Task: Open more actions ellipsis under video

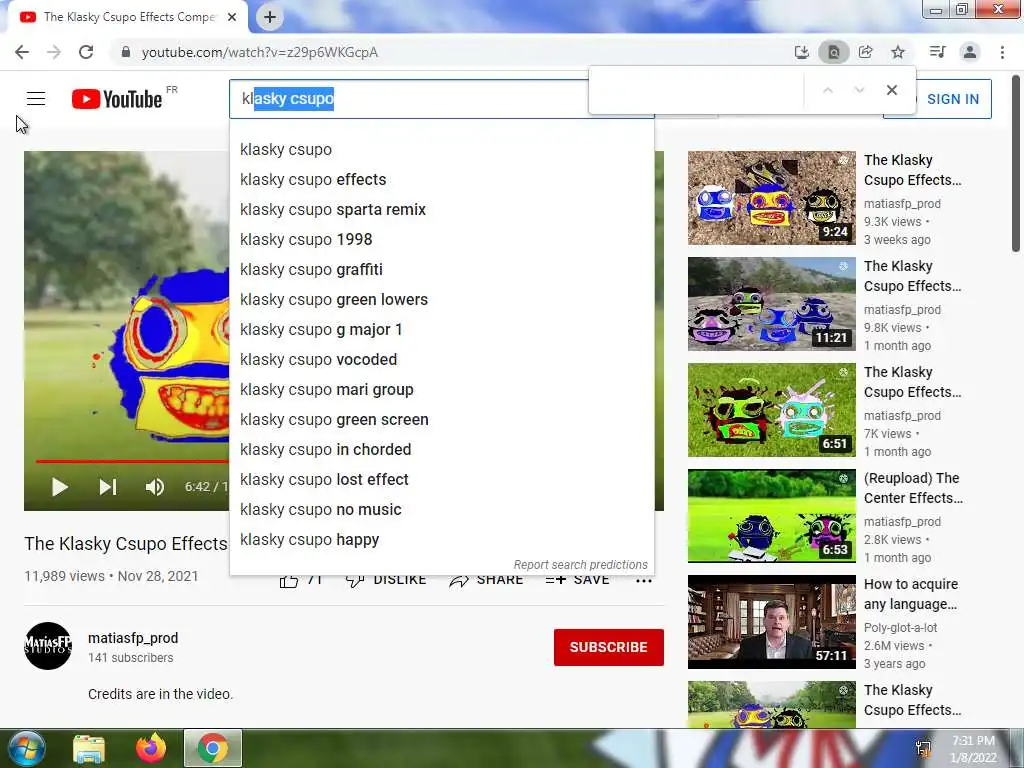Action: pyautogui.click(x=644, y=580)
